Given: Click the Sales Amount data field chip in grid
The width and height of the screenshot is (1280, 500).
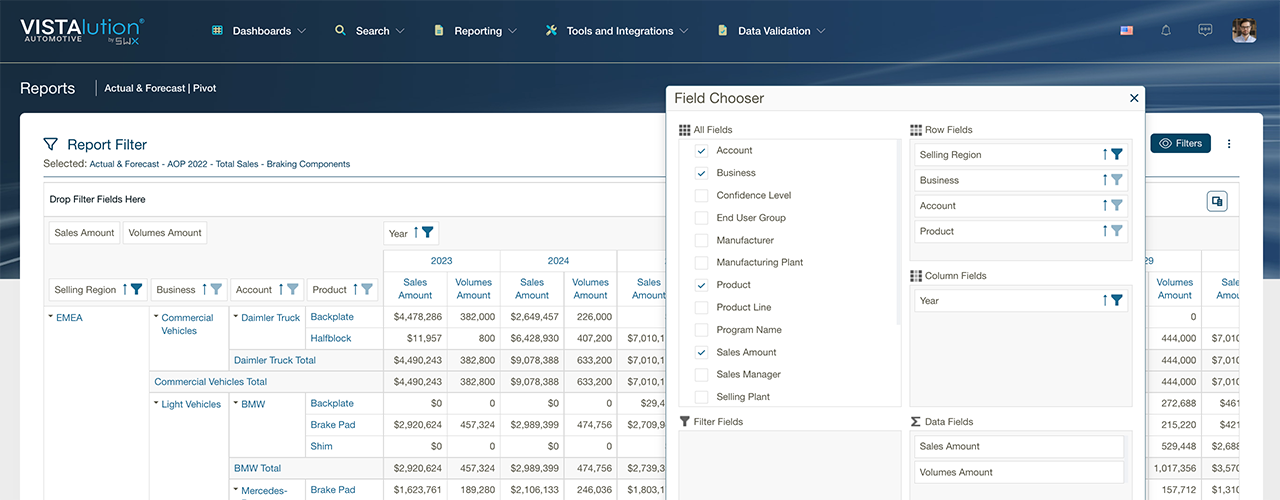Looking at the screenshot, I should point(85,233).
